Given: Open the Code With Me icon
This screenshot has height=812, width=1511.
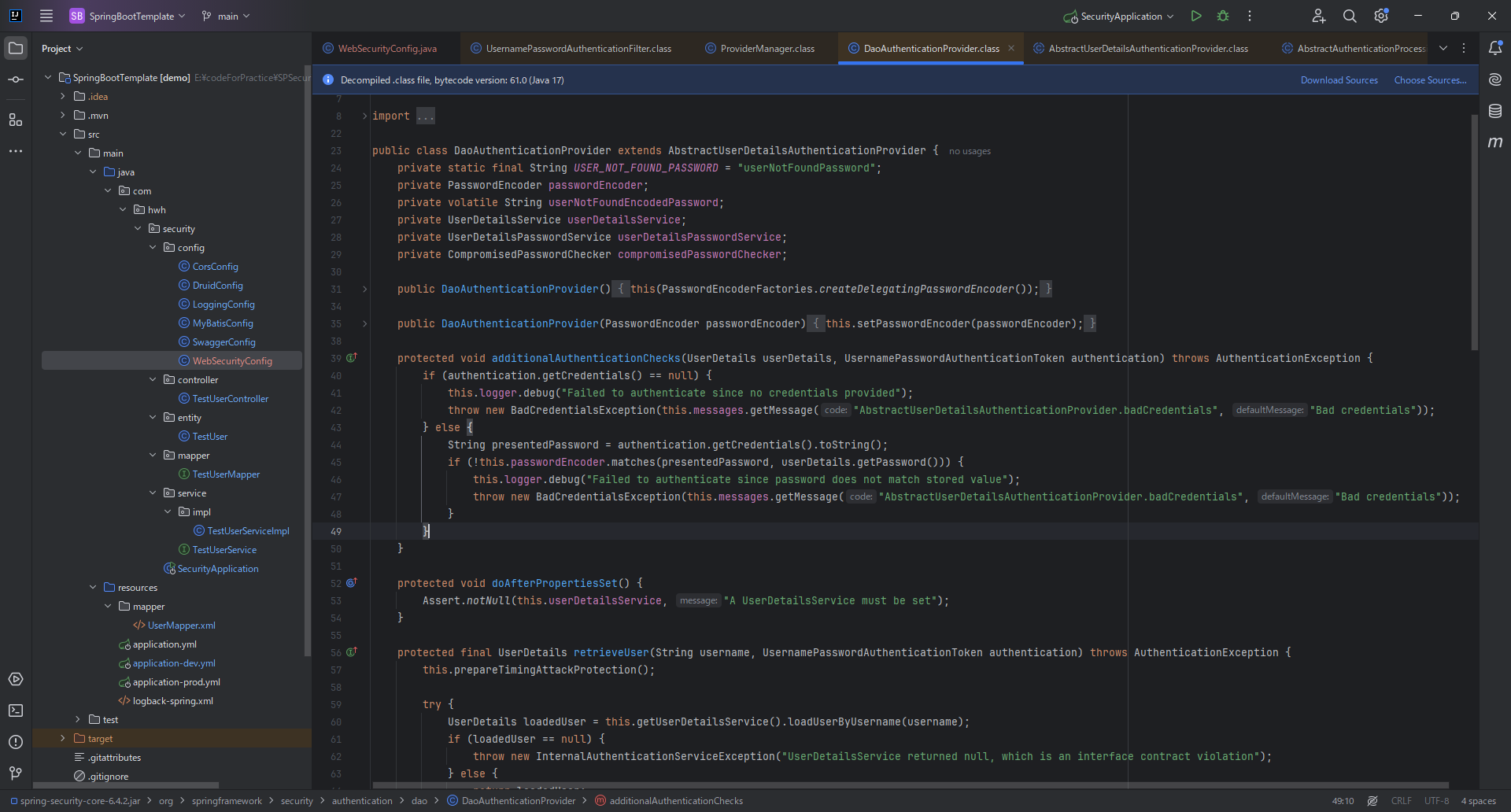Looking at the screenshot, I should point(1319,16).
